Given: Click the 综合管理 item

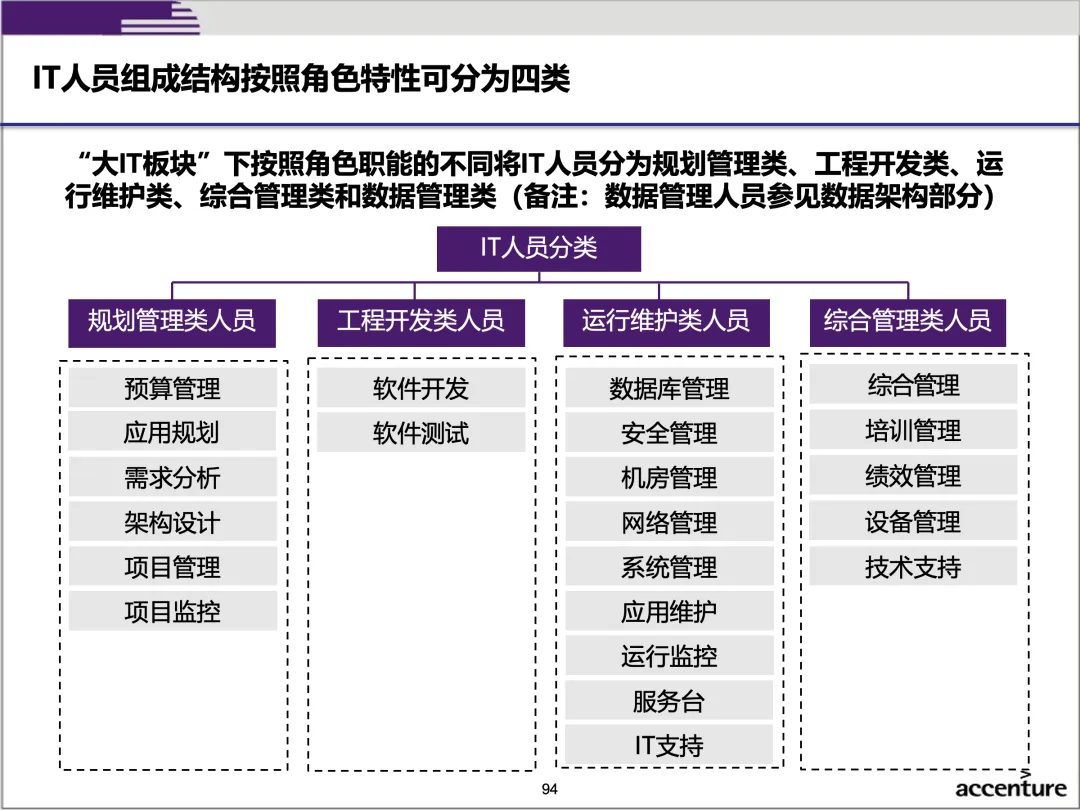Looking at the screenshot, I should point(913,384).
